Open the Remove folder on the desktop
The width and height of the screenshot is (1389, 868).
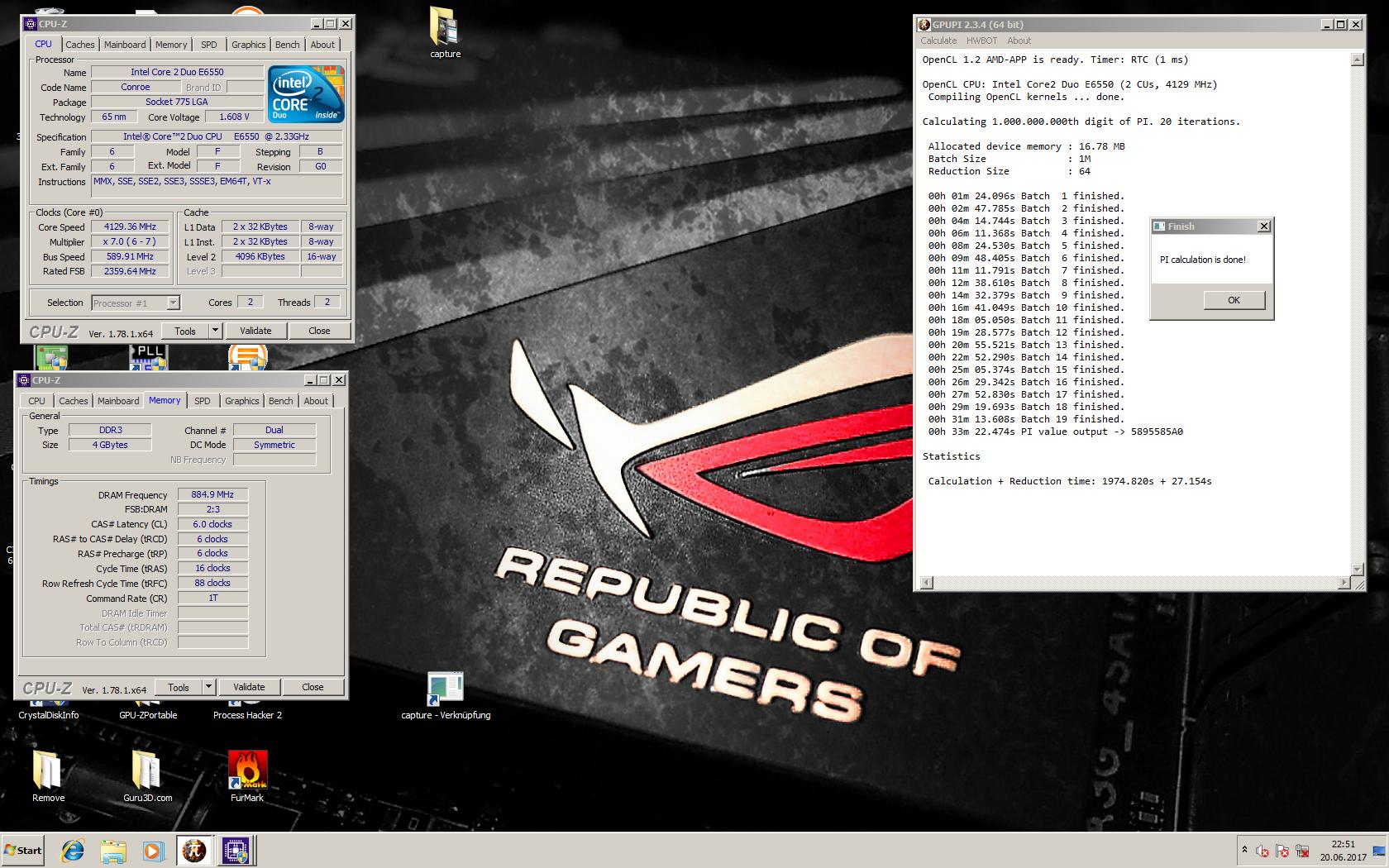tap(48, 776)
